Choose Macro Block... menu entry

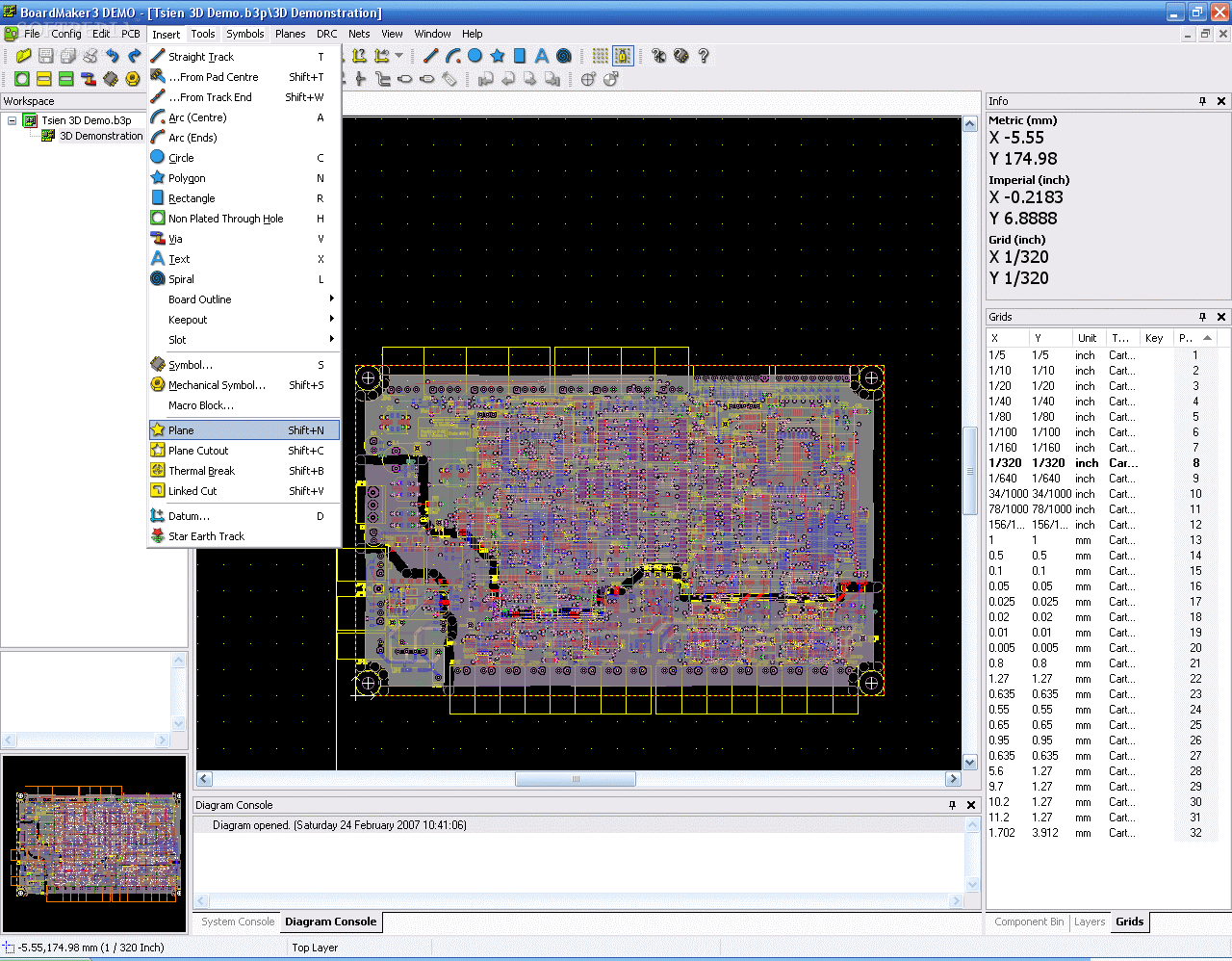pos(244,405)
